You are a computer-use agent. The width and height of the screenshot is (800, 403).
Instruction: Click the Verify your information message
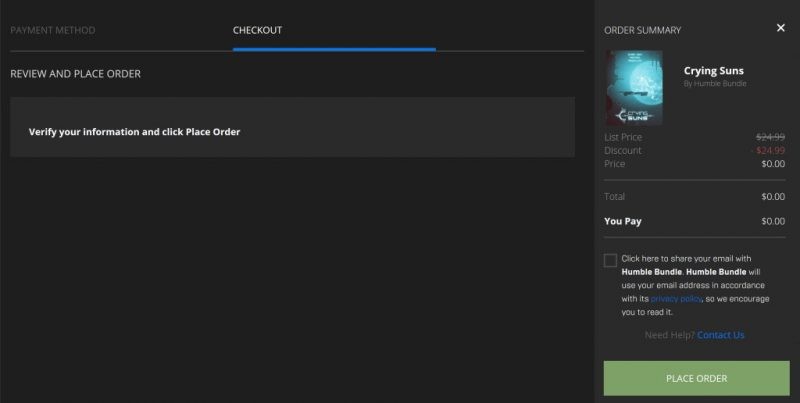click(x=134, y=132)
